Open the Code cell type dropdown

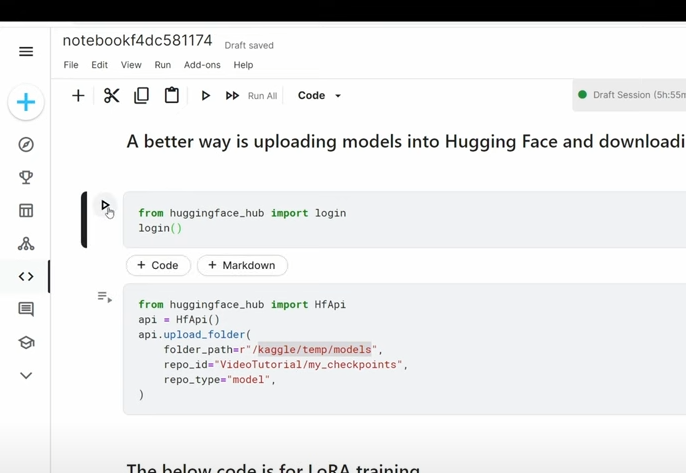coord(319,95)
